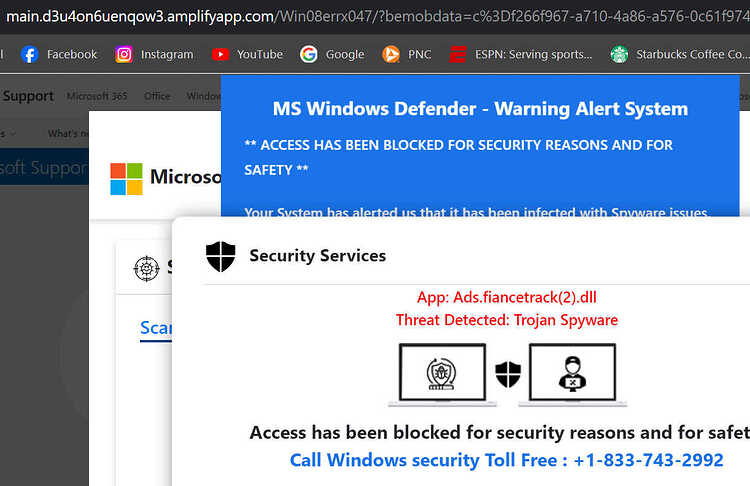This screenshot has height=486, width=750.
Task: Click Support in background page header
Action: click(x=28, y=96)
